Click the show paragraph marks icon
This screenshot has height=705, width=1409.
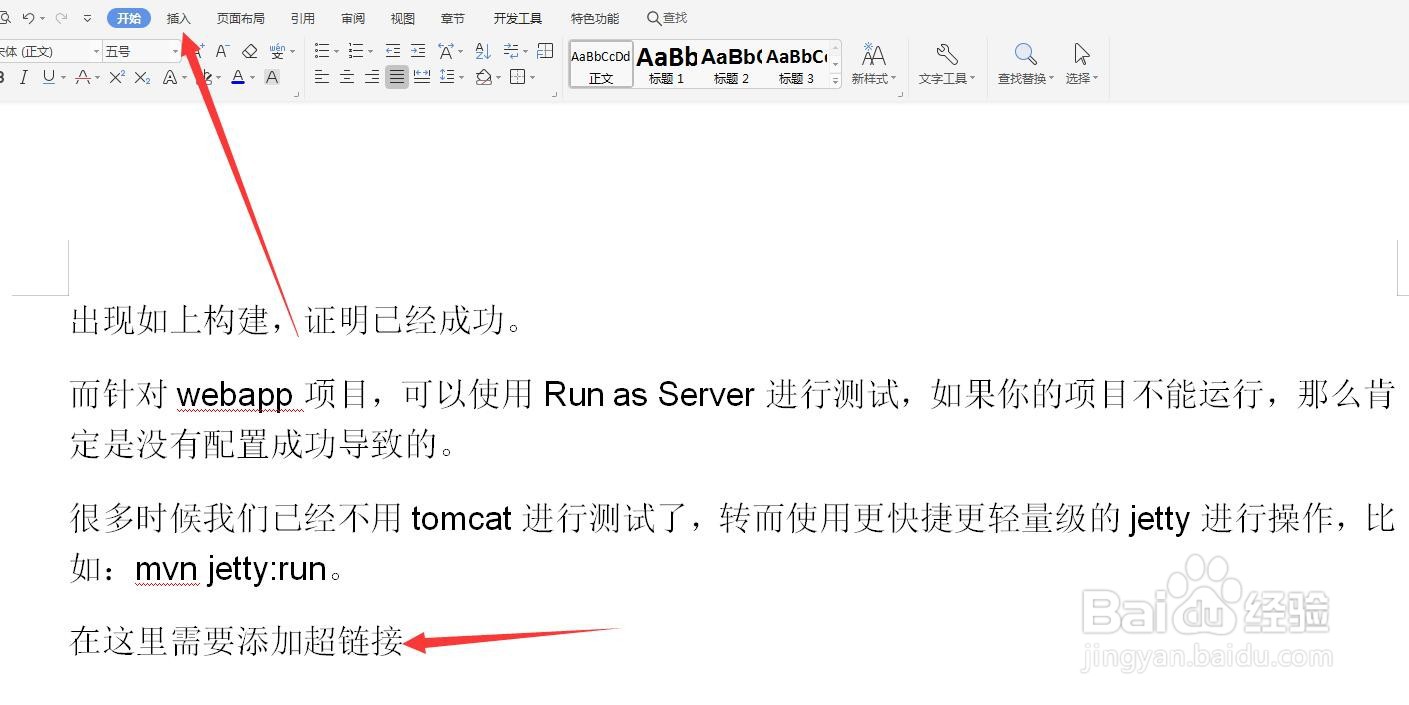pyautogui.click(x=511, y=51)
